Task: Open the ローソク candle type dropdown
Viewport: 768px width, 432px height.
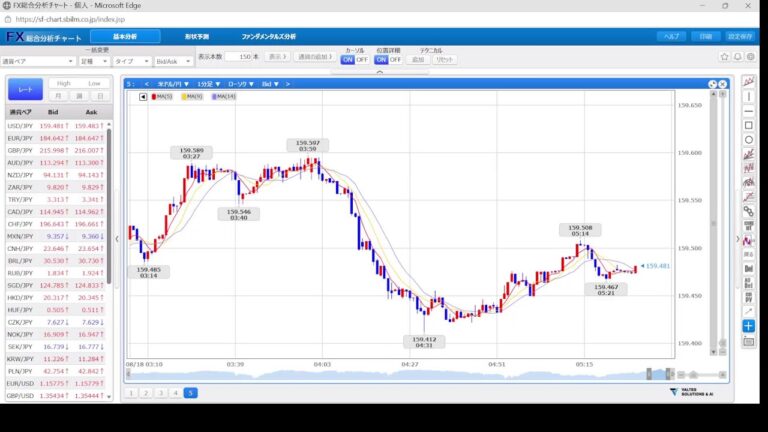Action: 241,84
